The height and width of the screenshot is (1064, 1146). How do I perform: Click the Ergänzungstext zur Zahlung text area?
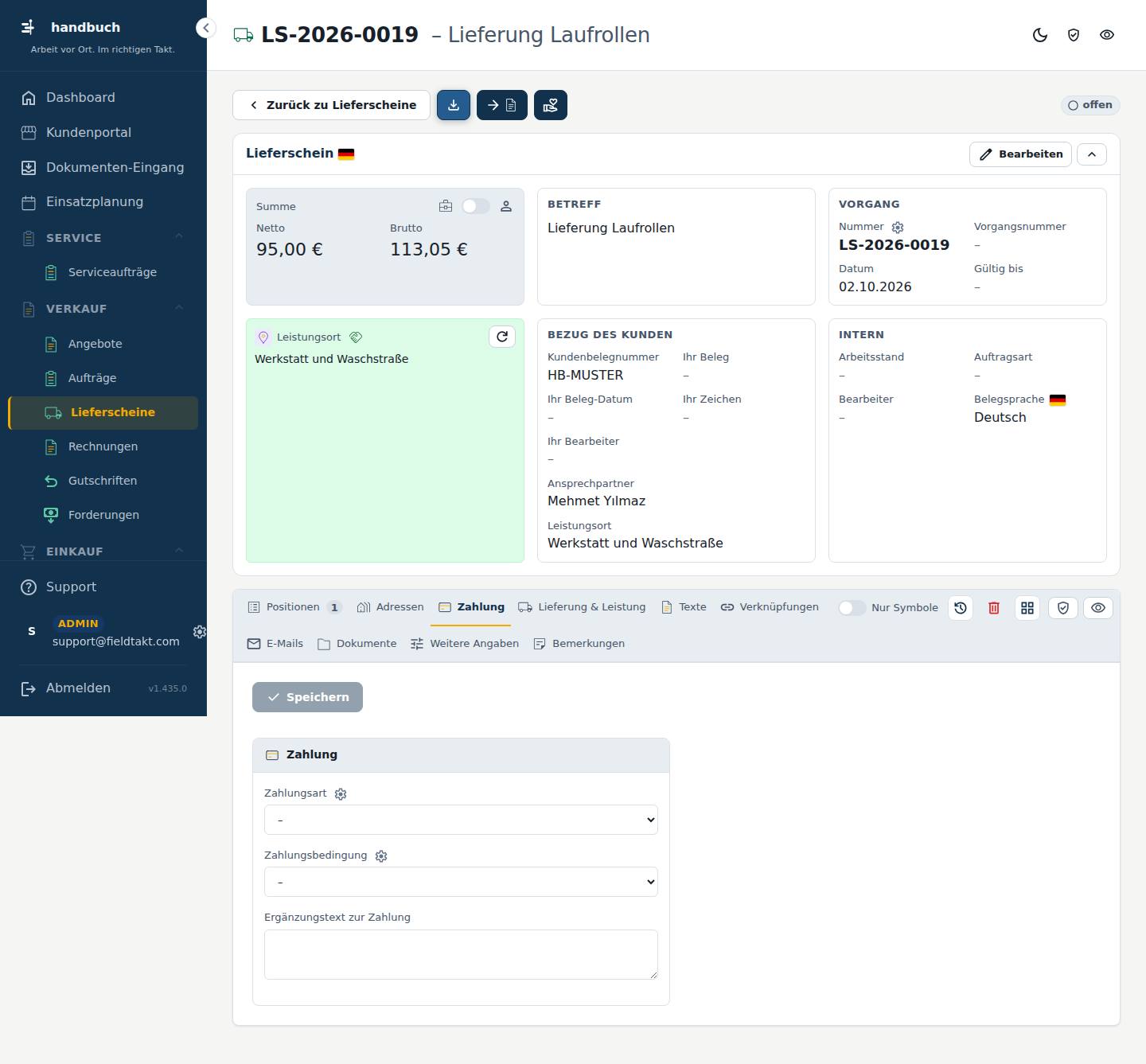[461, 954]
